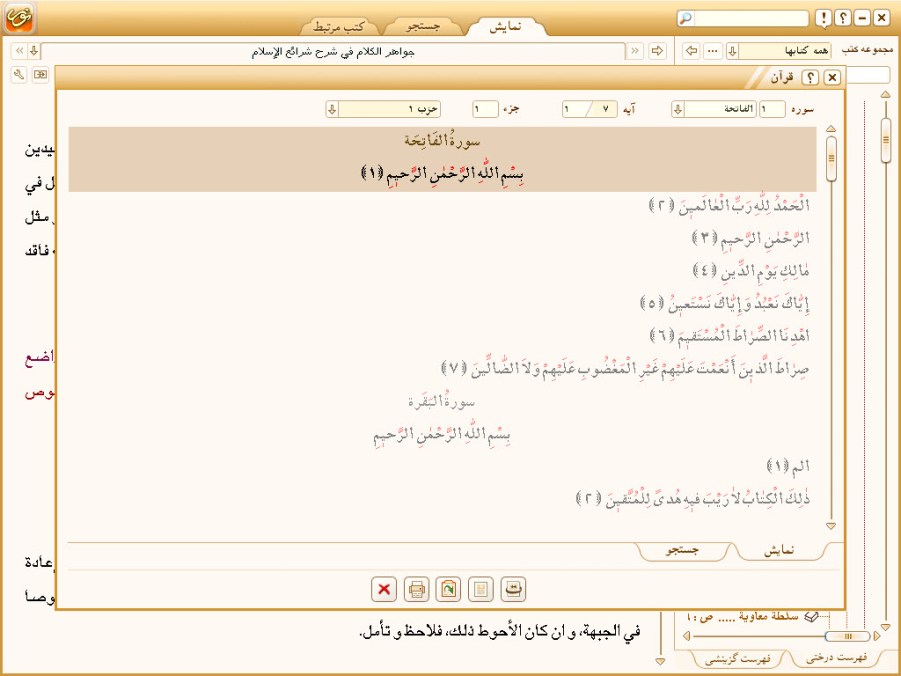Select verse صراط الذين أنعمت عليهم (7)
Viewport: 901px width, 676px height.
pyautogui.click(x=625, y=368)
